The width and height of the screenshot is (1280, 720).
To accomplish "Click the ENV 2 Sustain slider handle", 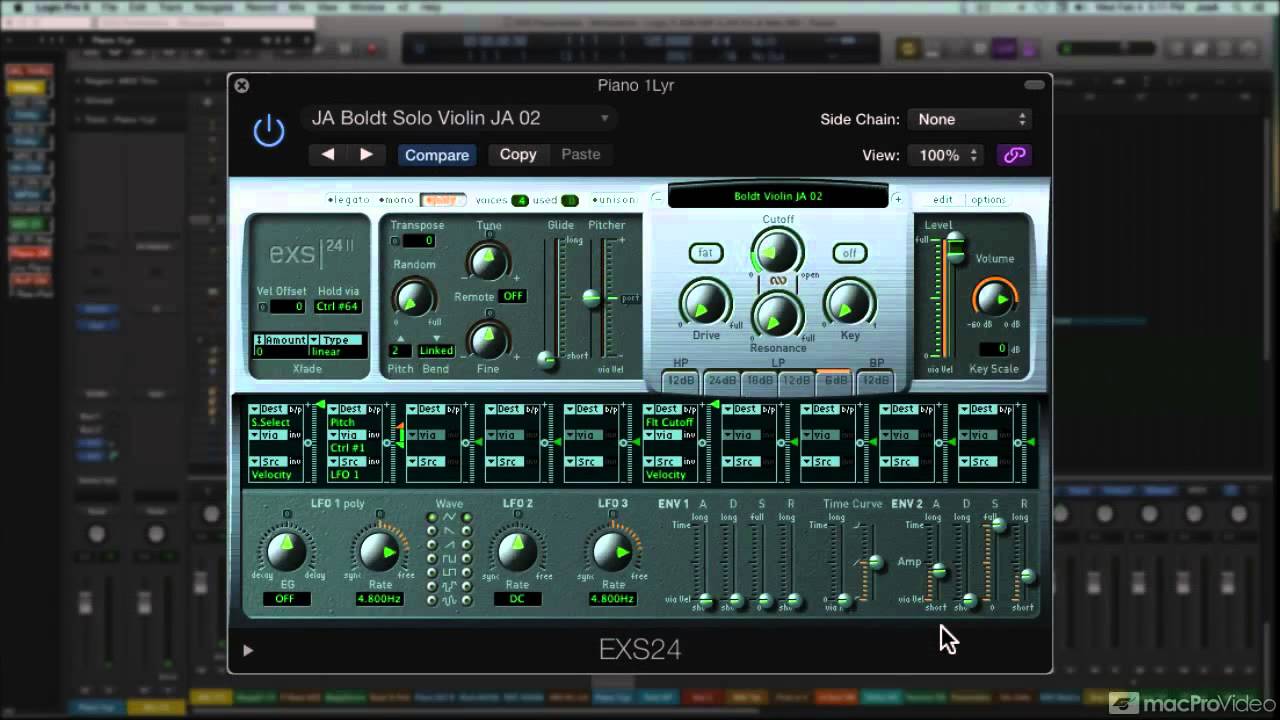I will pos(997,524).
